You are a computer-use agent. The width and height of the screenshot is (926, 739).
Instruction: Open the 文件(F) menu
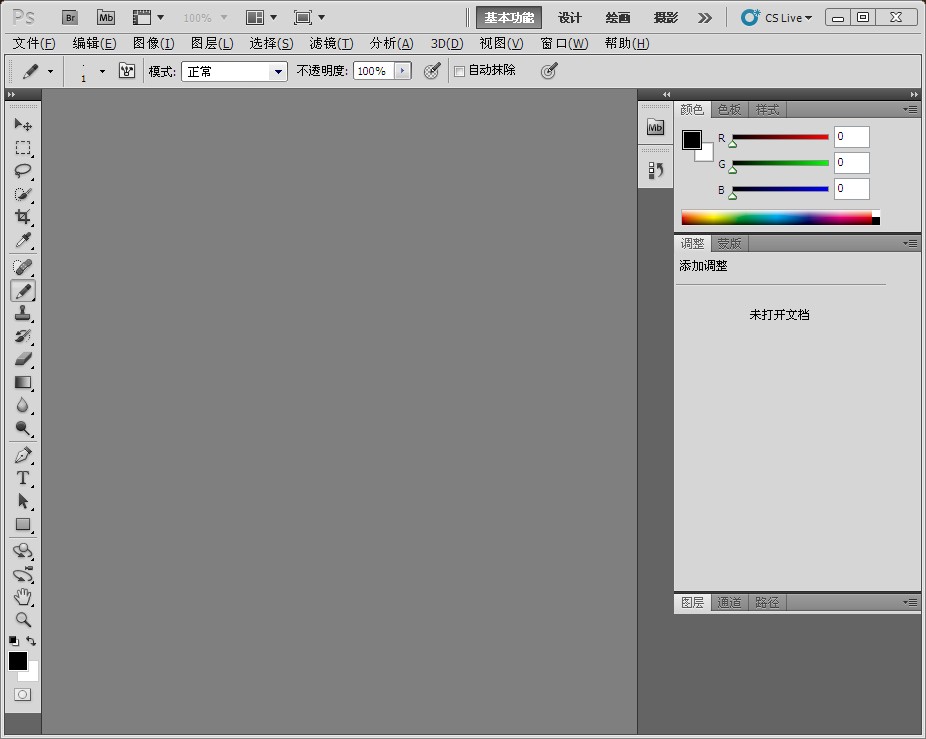click(34, 43)
